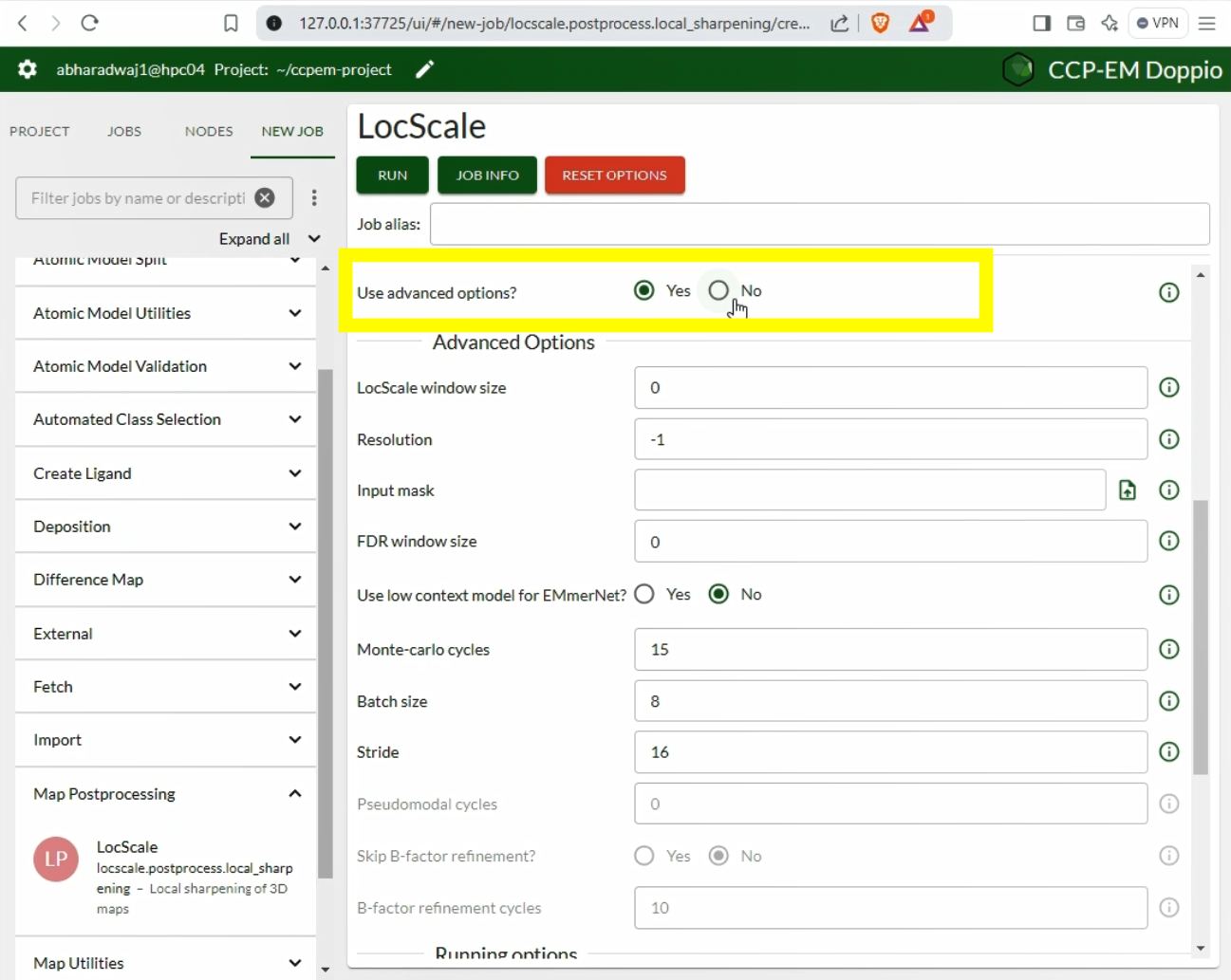Show info for FDR window size
The height and width of the screenshot is (980, 1231).
coord(1169,541)
